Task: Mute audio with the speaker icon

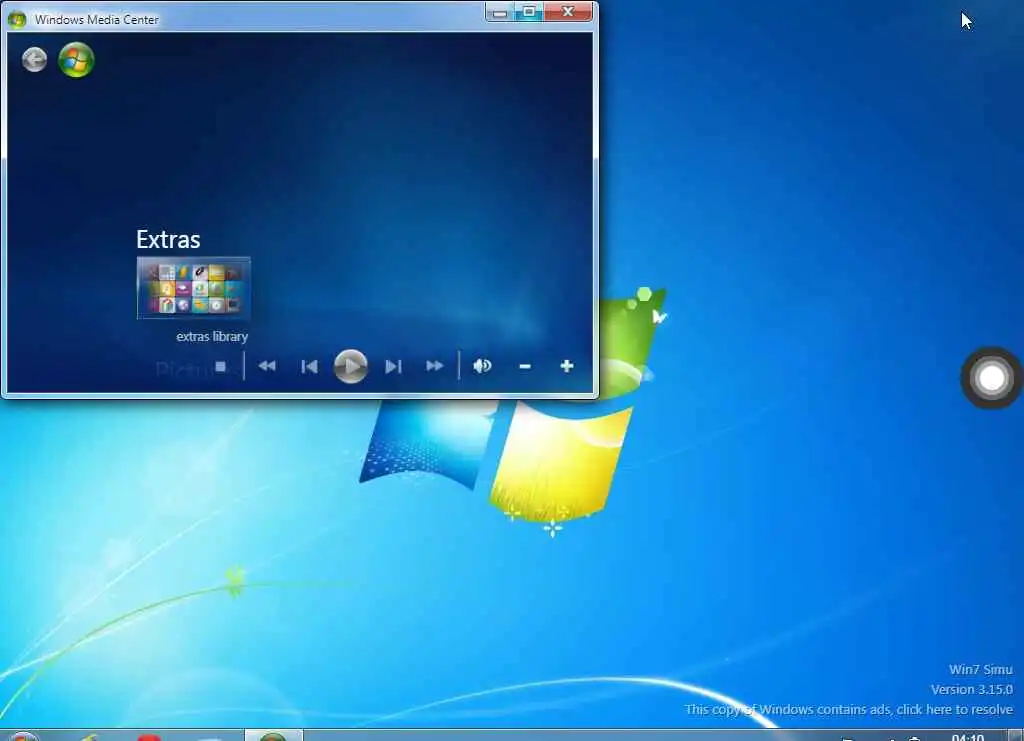Action: (482, 366)
